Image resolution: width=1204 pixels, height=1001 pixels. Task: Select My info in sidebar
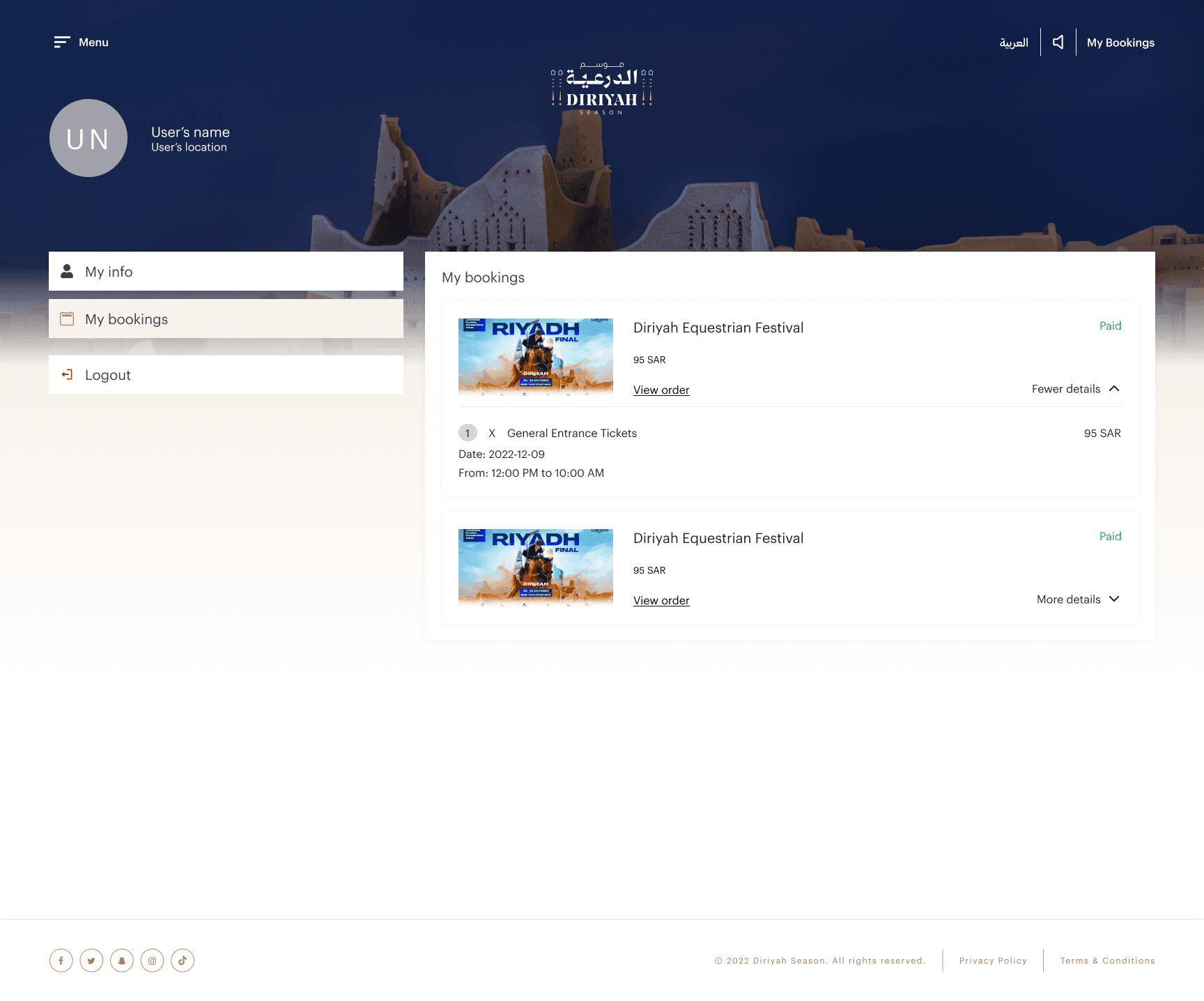pos(226,271)
